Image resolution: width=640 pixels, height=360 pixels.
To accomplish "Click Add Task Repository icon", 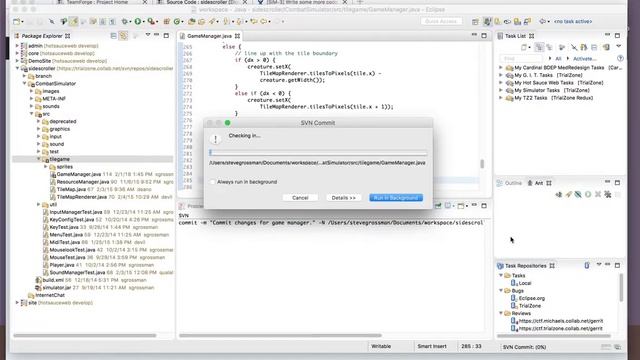I will point(587,266).
